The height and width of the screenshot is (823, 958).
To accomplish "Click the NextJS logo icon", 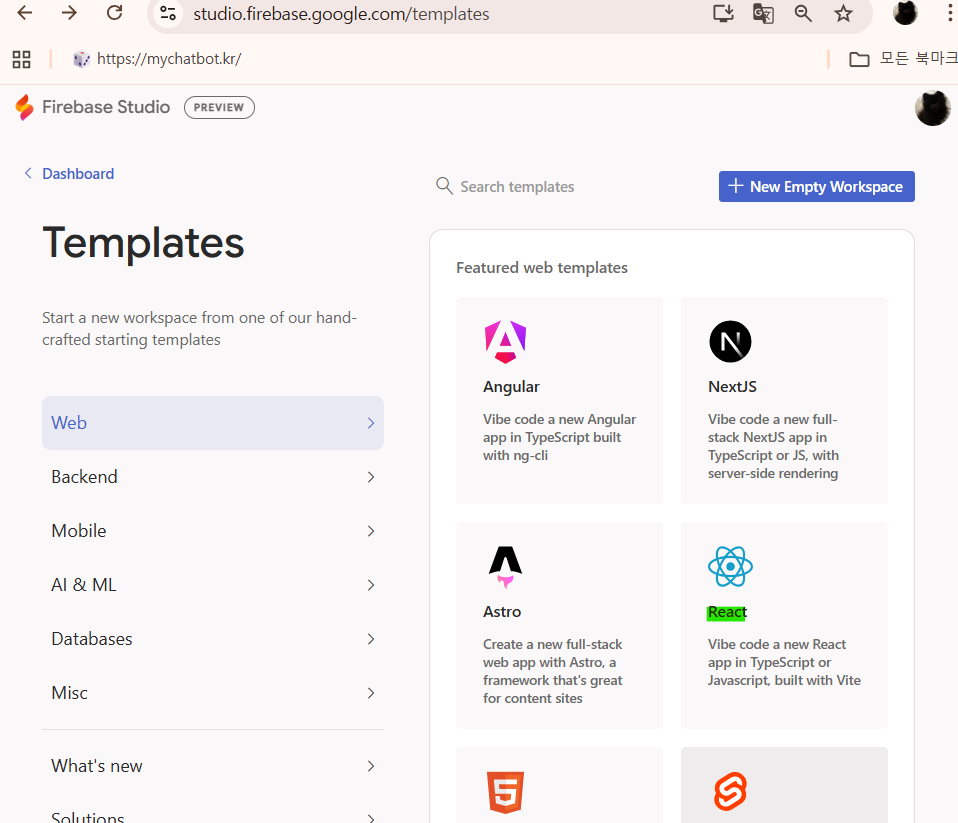I will [730, 342].
